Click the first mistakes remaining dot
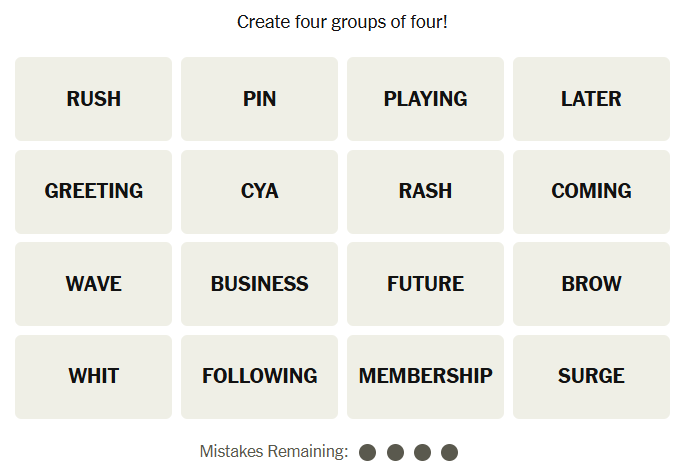 367,452
